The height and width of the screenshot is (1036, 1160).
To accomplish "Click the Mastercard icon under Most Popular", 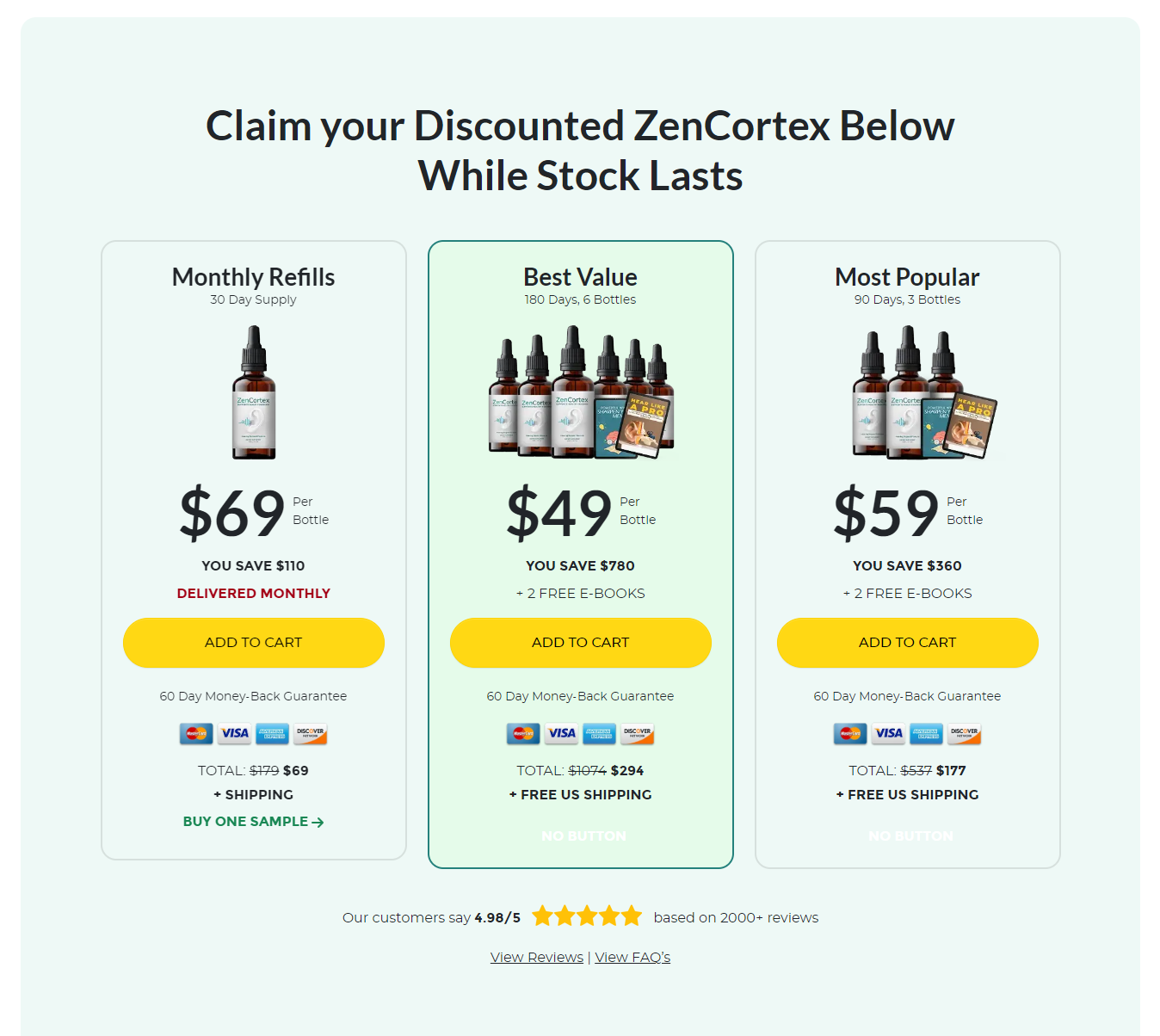I will (x=850, y=734).
